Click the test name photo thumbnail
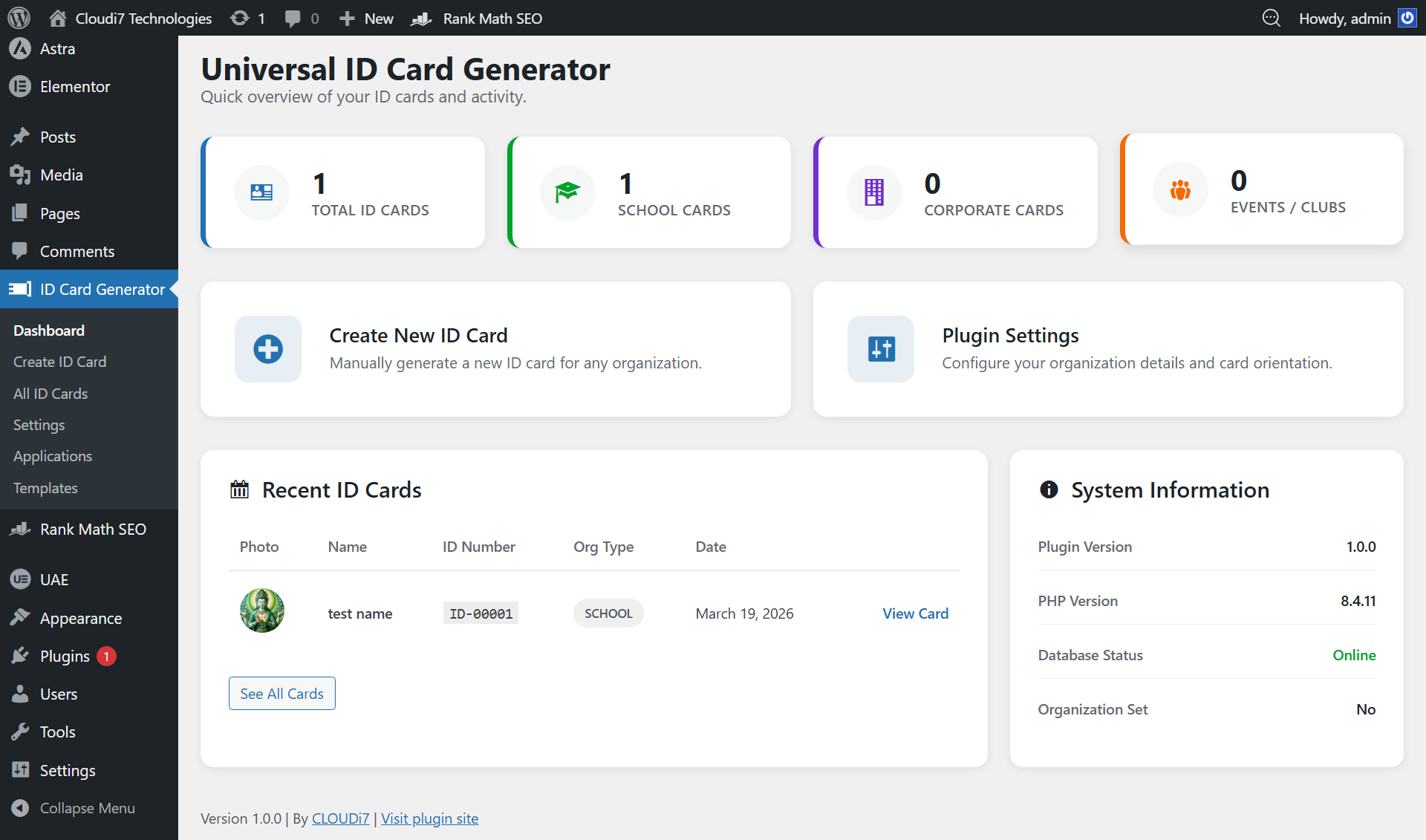This screenshot has width=1426, height=840. tap(261, 611)
